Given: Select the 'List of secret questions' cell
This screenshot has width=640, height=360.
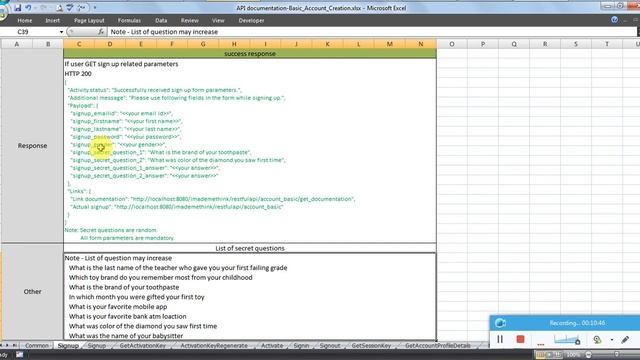Looking at the screenshot, I should click(250, 248).
